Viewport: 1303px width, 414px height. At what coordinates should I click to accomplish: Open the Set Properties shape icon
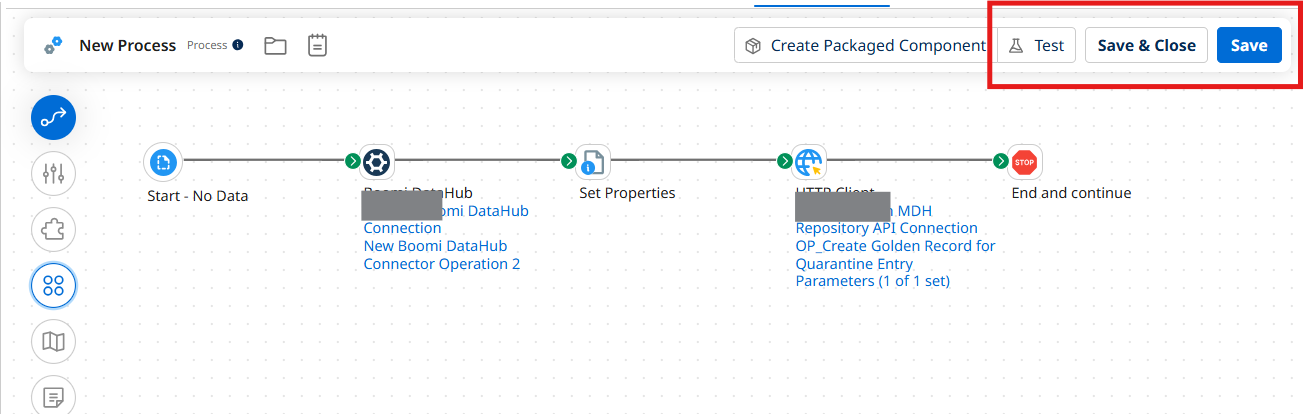(593, 161)
